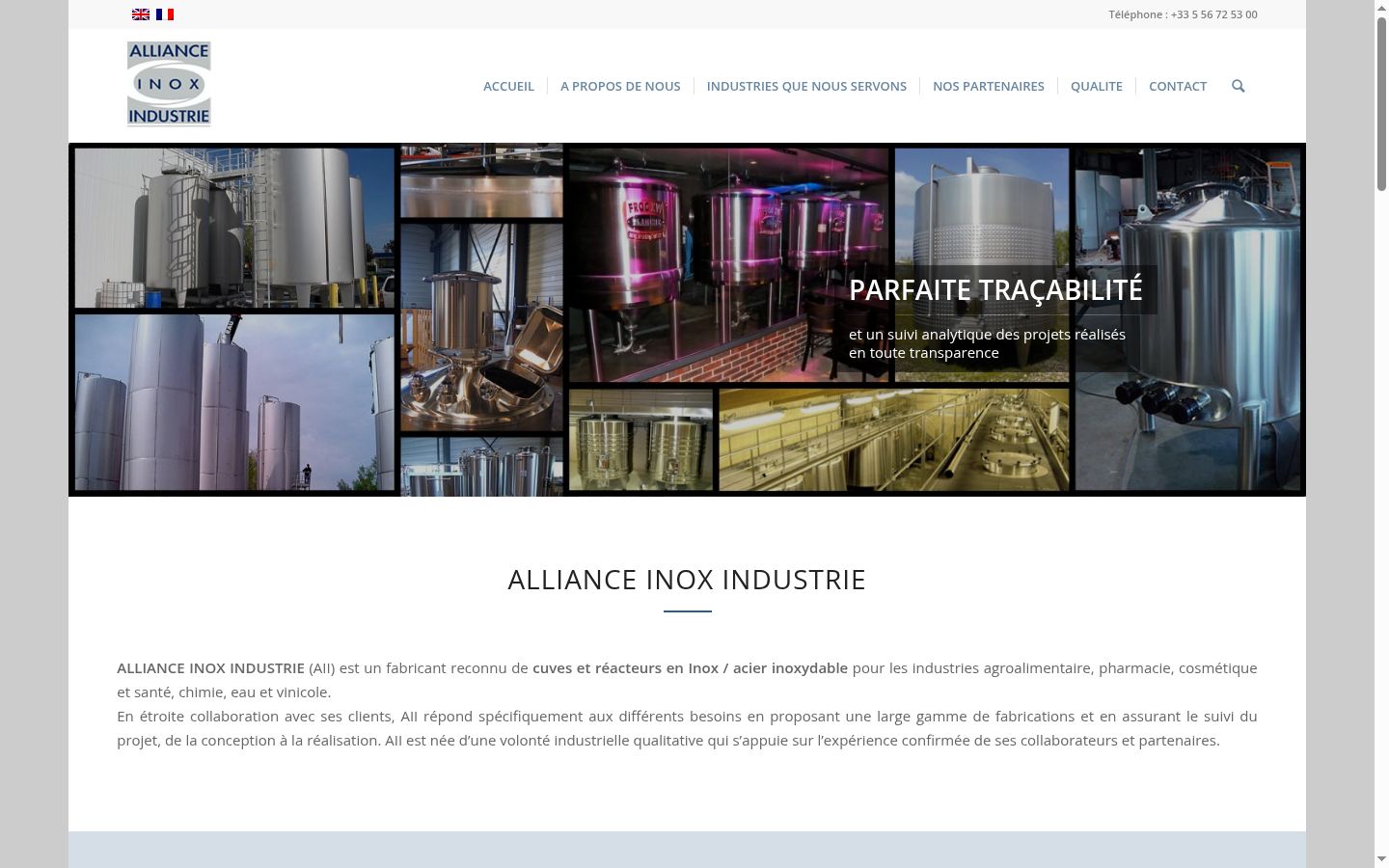Open the QUALITE menu item
This screenshot has width=1389, height=868.
point(1097,86)
